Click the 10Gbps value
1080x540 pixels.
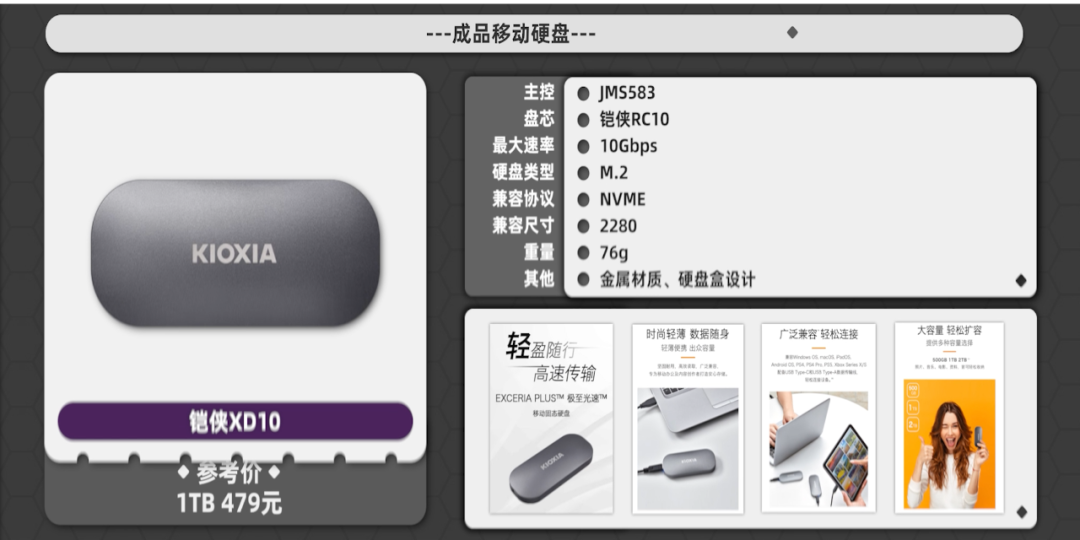click(x=628, y=146)
